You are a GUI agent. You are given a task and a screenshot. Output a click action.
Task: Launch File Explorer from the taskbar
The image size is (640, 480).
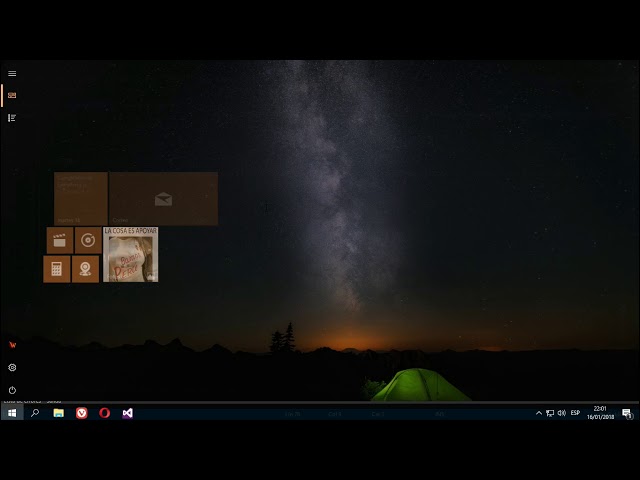[58, 413]
